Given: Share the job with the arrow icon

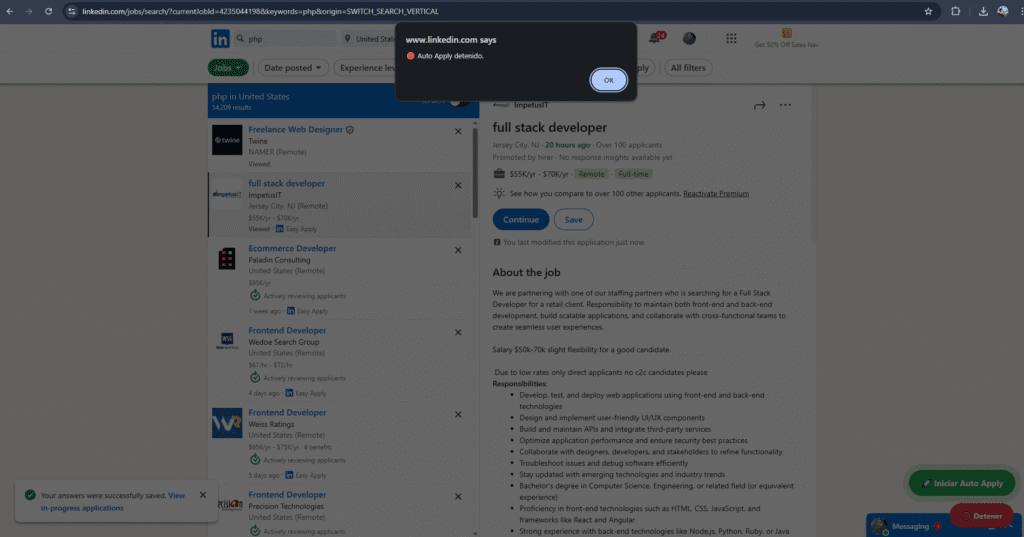Looking at the screenshot, I should (x=759, y=105).
